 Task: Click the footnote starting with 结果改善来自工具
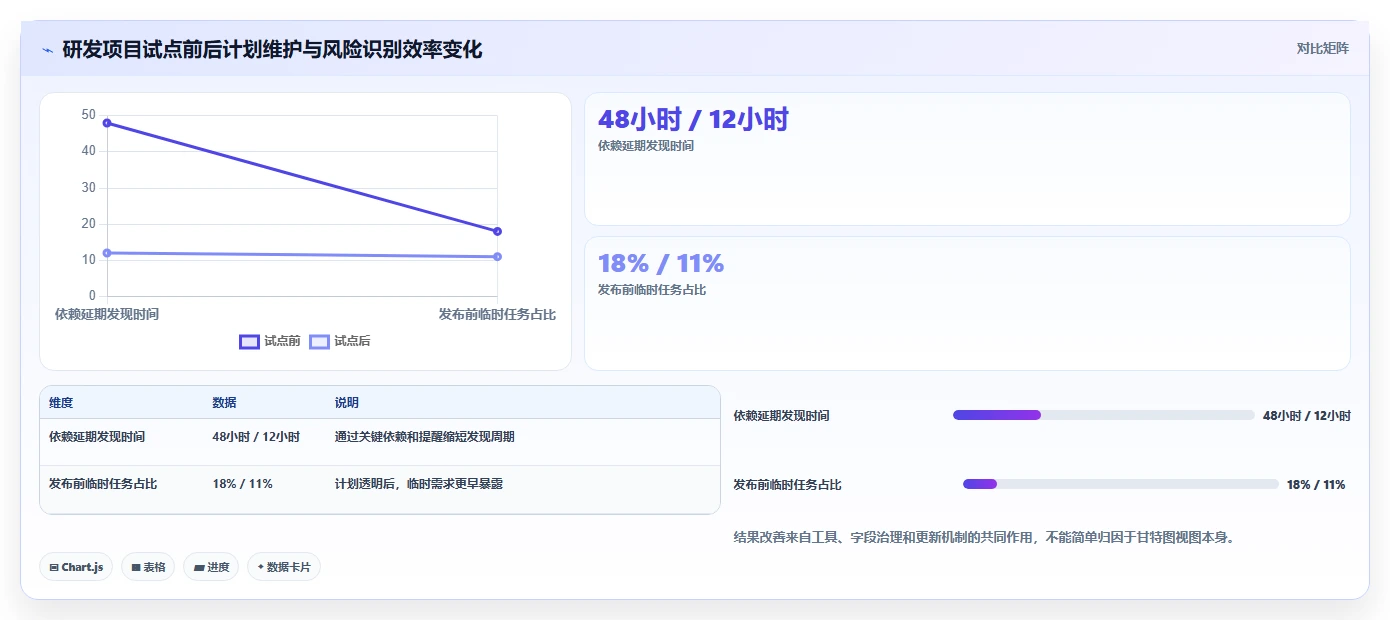pos(984,538)
